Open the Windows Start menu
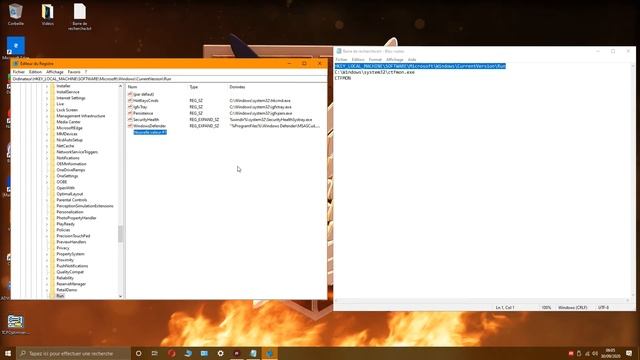Screen dimensions: 640x360 point(8,353)
